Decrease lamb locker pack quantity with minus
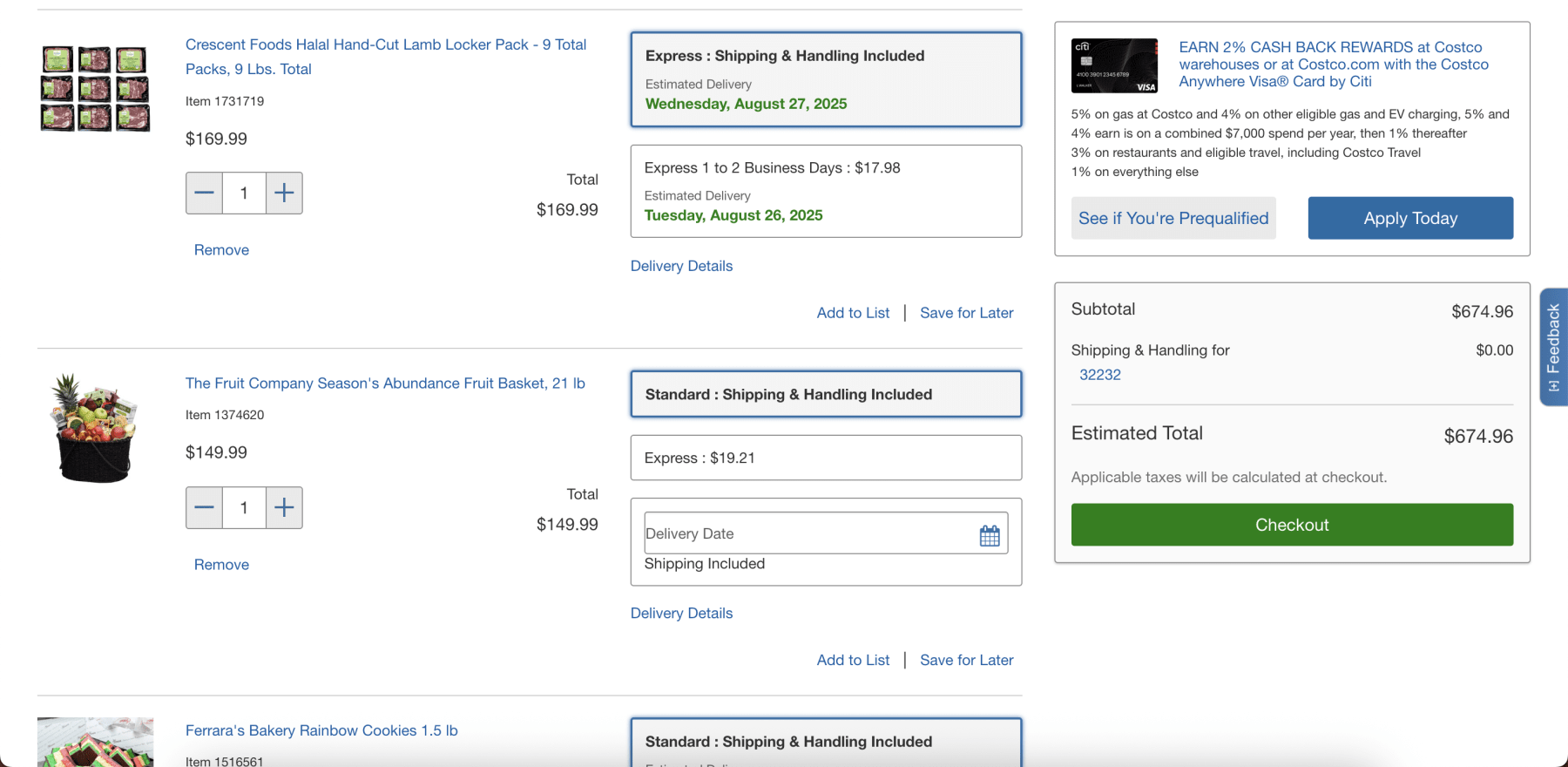1568x767 pixels. (204, 193)
